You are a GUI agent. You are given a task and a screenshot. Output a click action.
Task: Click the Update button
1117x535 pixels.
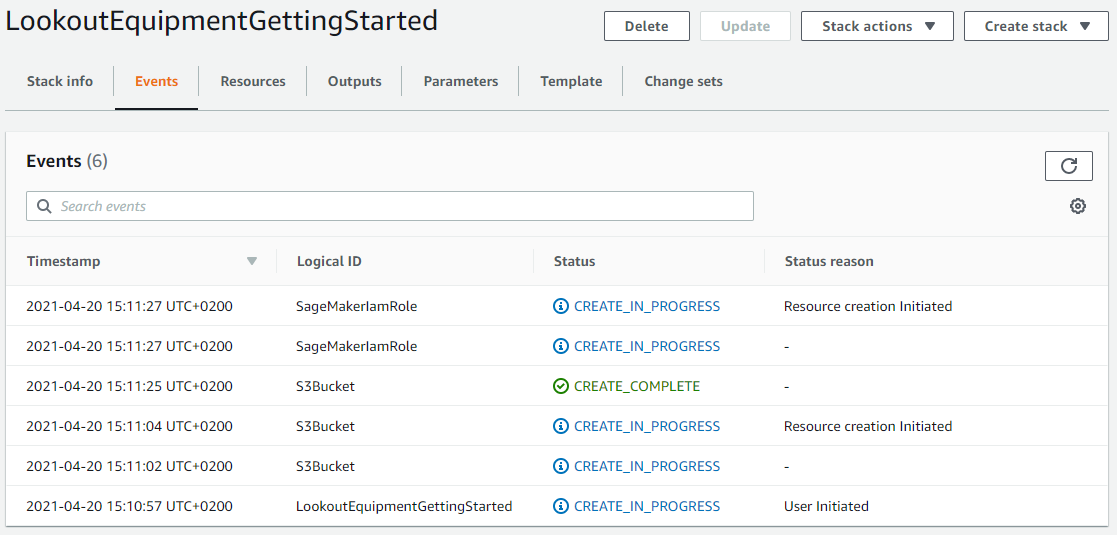(x=745, y=26)
